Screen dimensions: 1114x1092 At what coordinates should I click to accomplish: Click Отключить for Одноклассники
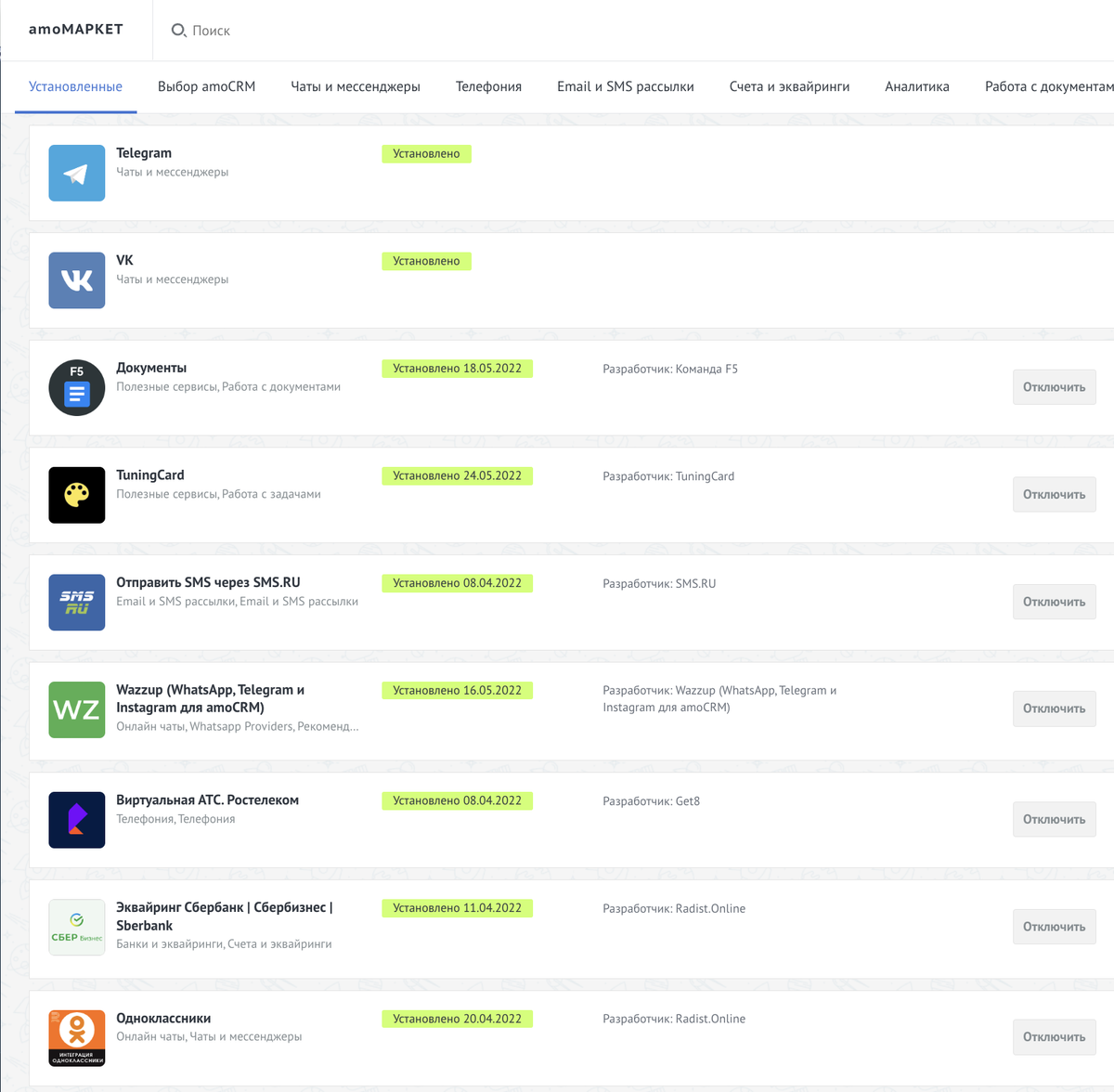coord(1055,1037)
